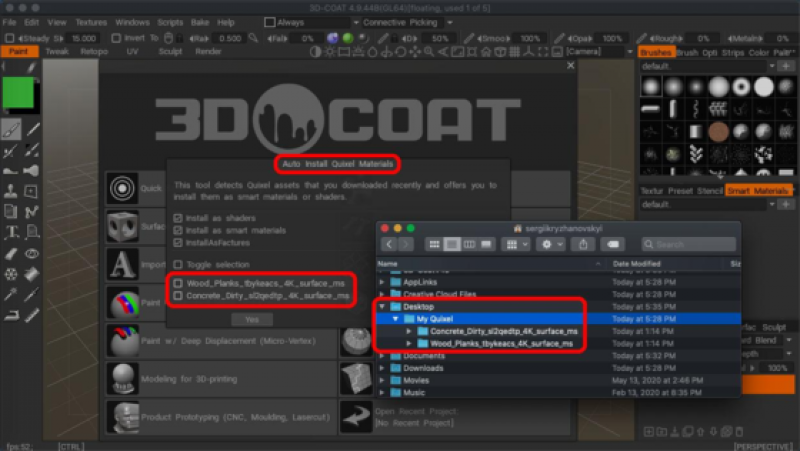Open the File menu
The image size is (800, 451).
[x=9, y=22]
